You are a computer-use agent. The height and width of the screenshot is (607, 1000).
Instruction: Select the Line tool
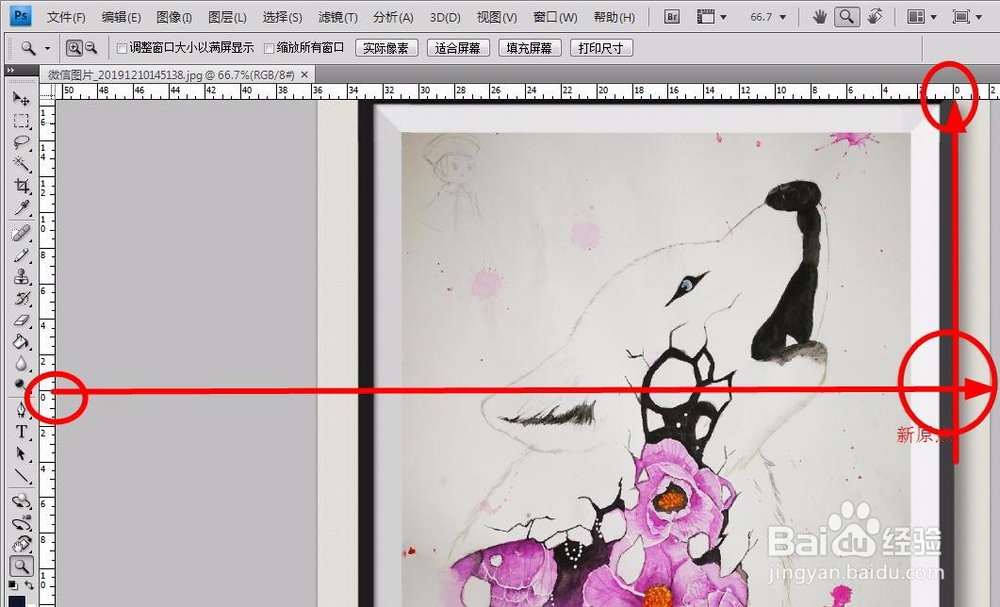[x=21, y=476]
